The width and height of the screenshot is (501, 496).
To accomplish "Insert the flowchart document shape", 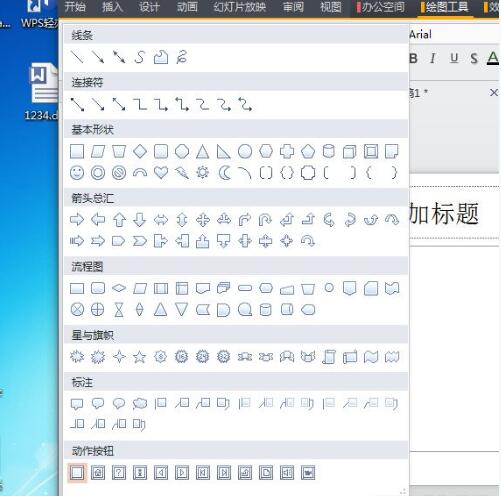I will click(203, 288).
